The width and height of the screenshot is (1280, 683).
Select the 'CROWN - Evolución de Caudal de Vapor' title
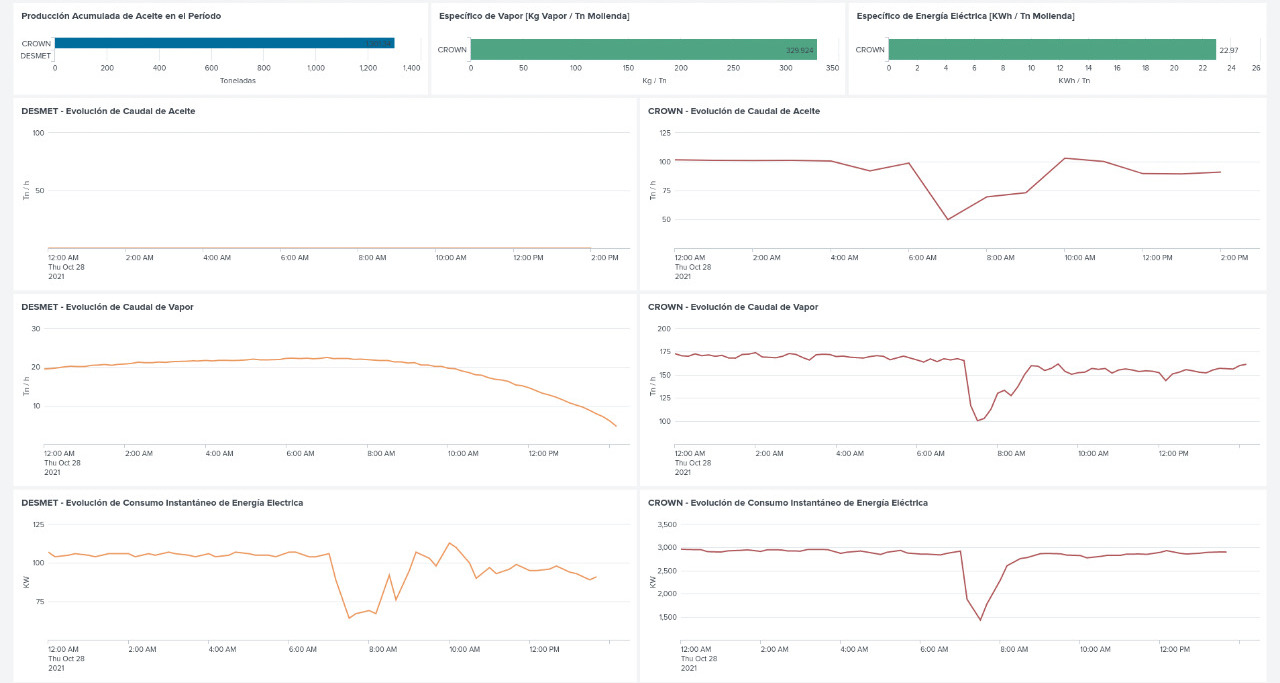tap(733, 307)
